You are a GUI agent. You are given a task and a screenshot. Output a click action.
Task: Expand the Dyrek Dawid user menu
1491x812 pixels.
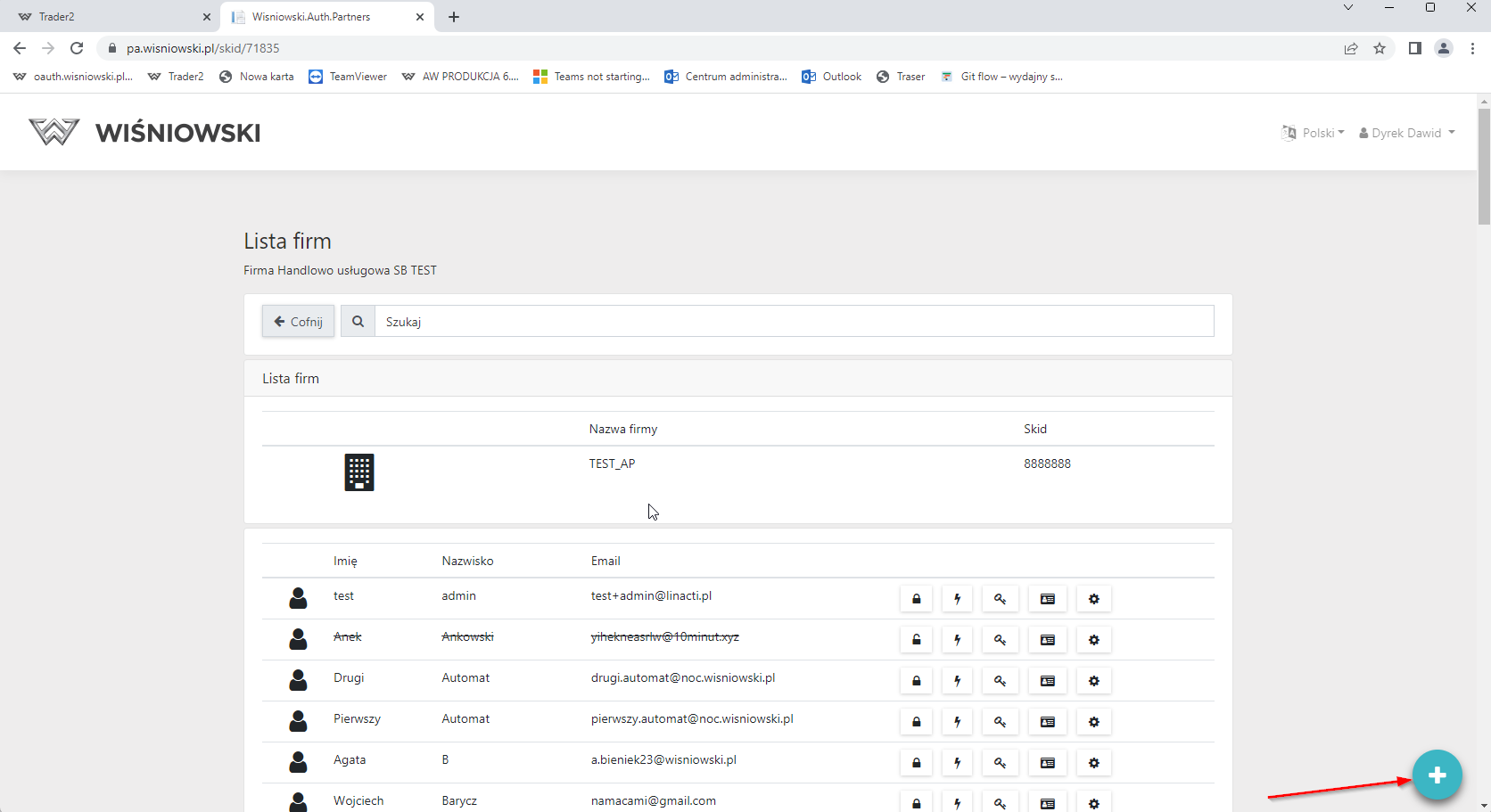point(1407,133)
